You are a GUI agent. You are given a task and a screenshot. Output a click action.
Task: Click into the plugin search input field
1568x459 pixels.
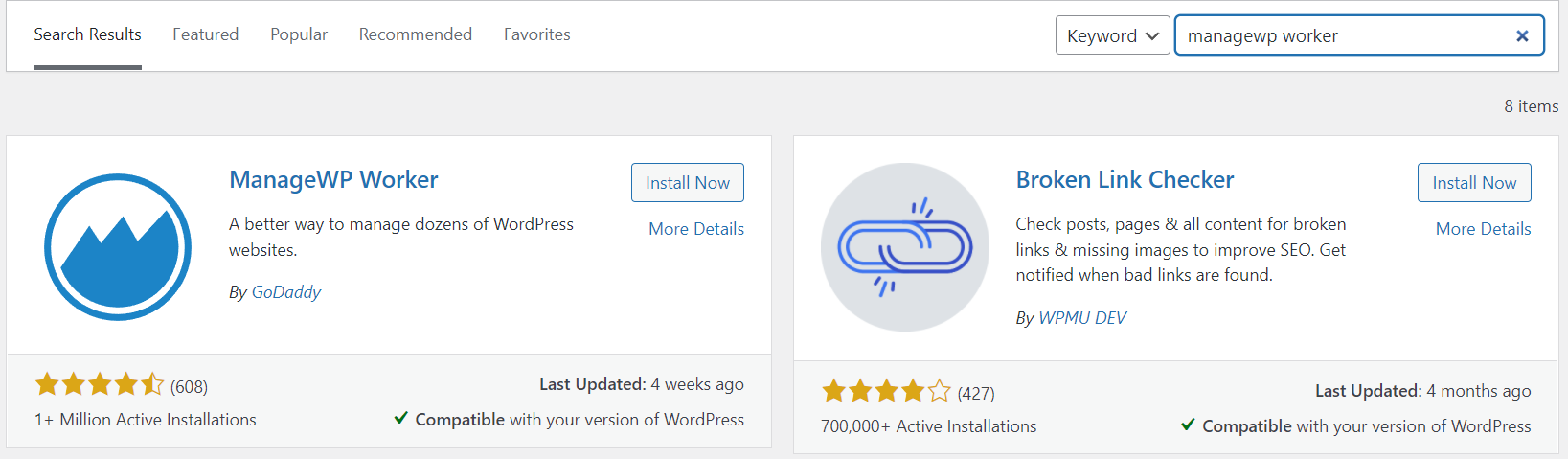coord(1341,36)
